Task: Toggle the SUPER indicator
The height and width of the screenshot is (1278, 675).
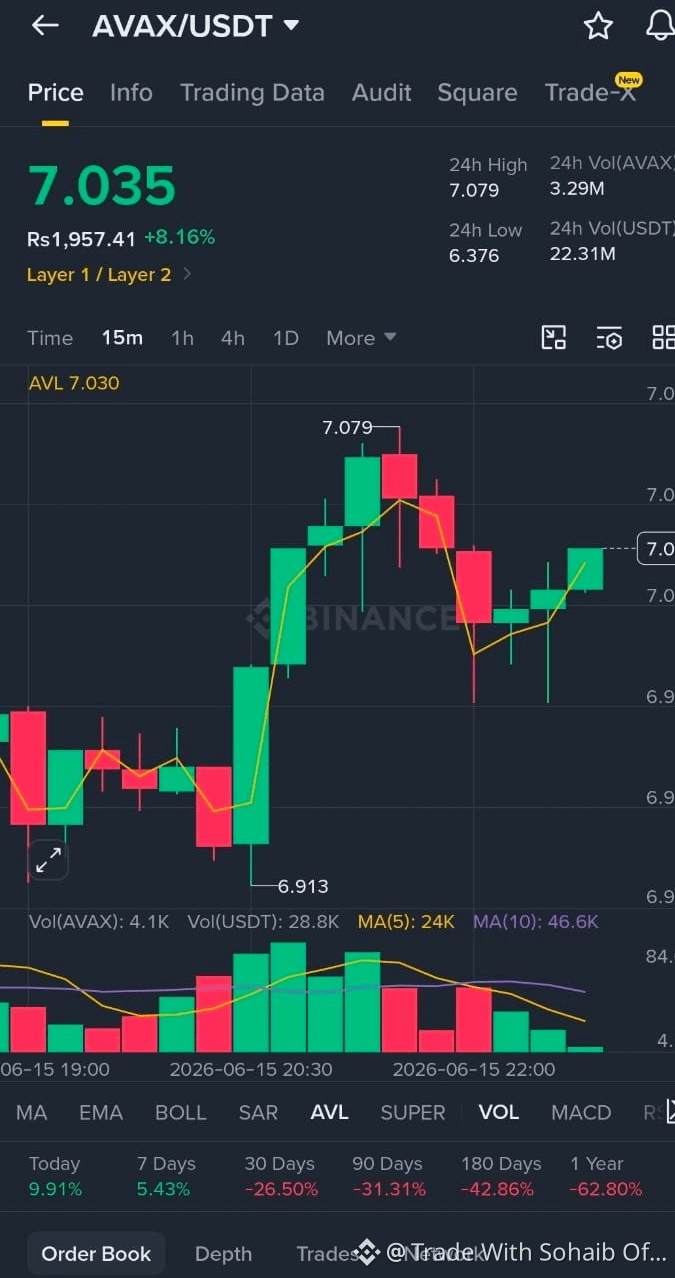Action: [x=413, y=1112]
